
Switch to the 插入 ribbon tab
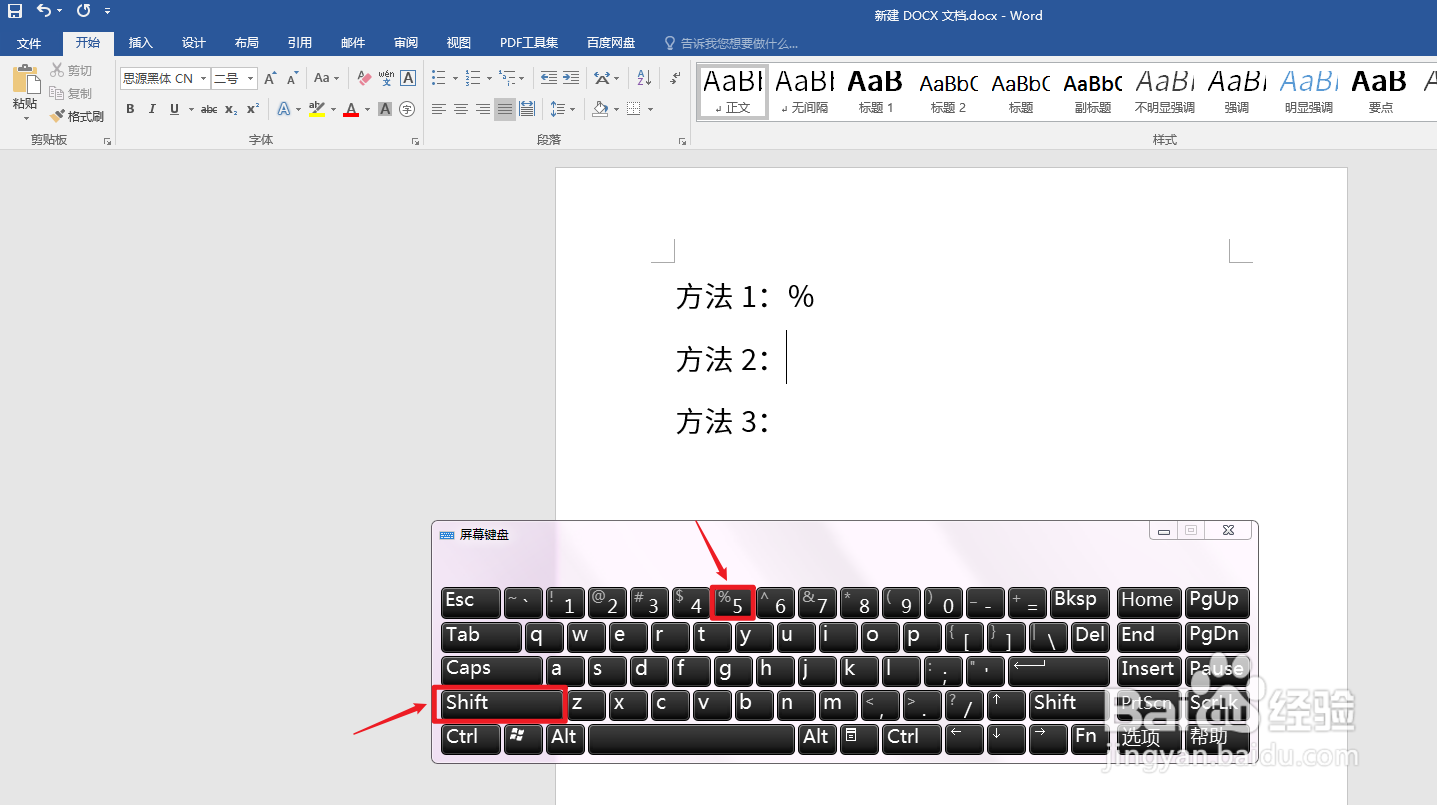coord(141,43)
